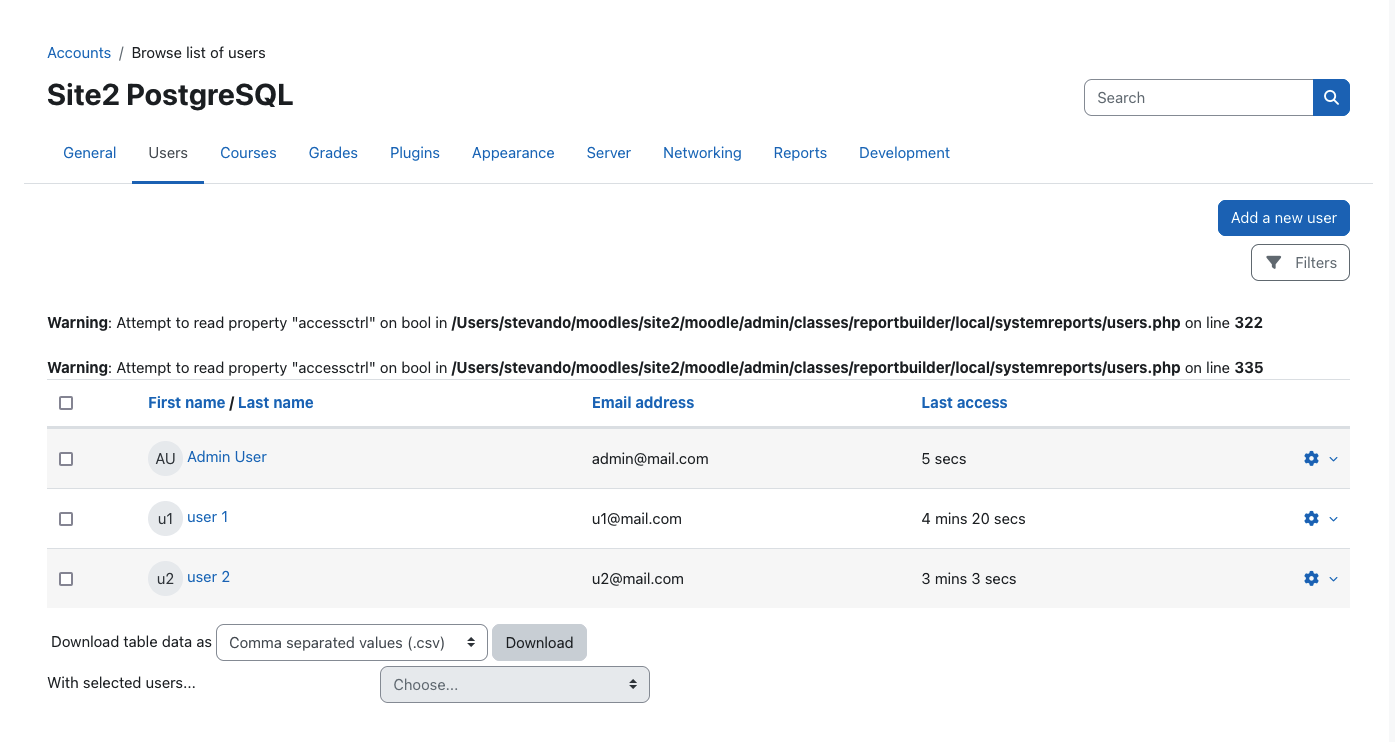Open the Plugins tab

pyautogui.click(x=415, y=153)
